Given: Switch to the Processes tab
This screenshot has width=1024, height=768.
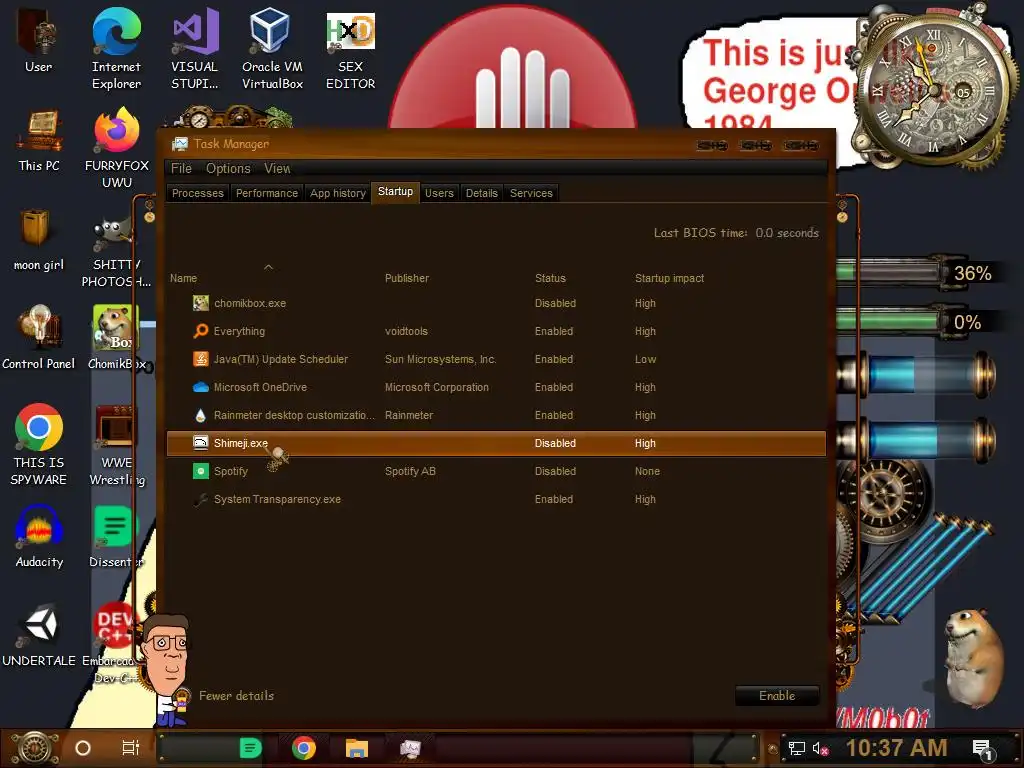Looking at the screenshot, I should point(198,193).
